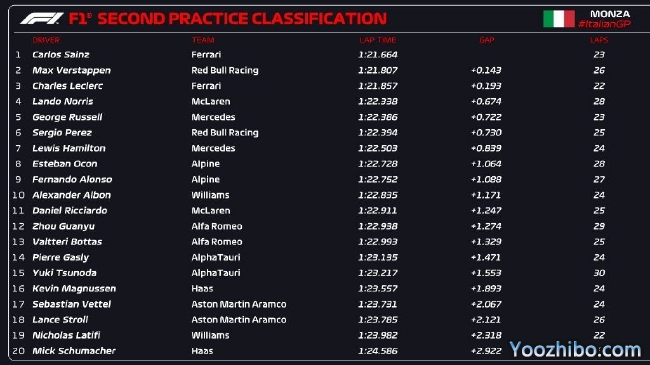
Task: Select Carlos Sainz in first place
Action: (61, 55)
